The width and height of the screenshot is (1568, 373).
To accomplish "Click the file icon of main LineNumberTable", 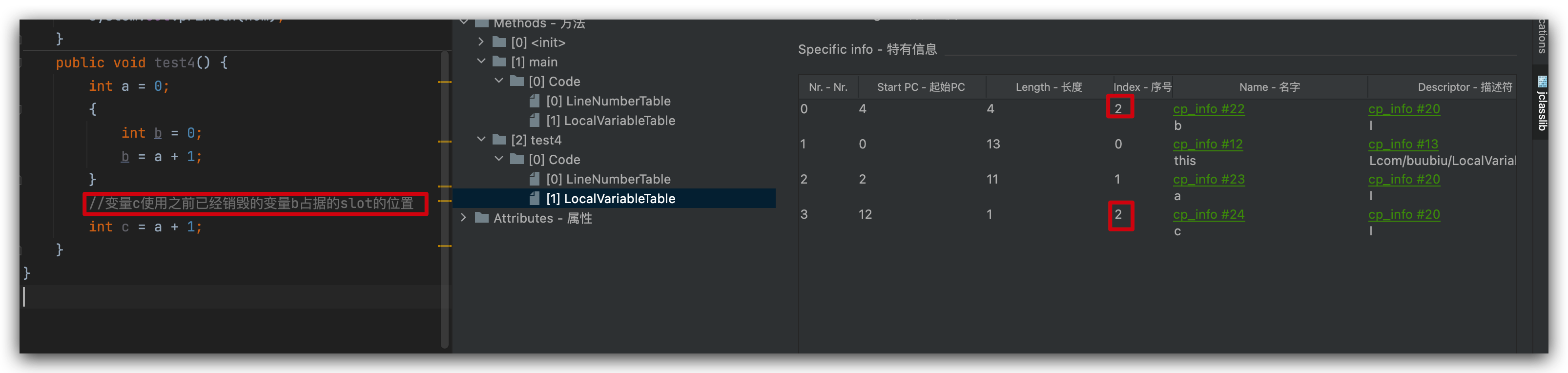I will (535, 101).
